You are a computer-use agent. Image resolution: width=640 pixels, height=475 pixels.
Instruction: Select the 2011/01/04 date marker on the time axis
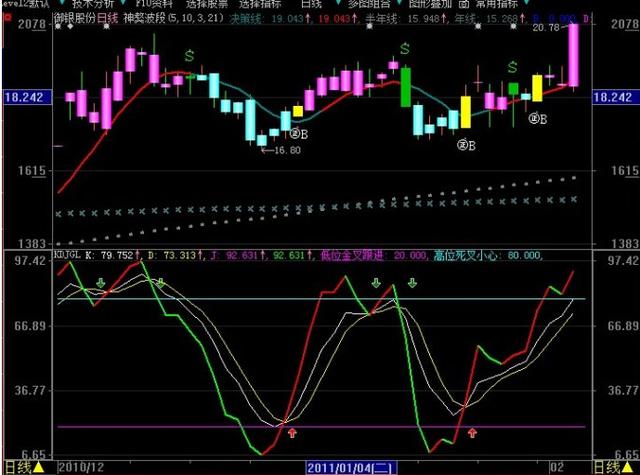pyautogui.click(x=350, y=467)
